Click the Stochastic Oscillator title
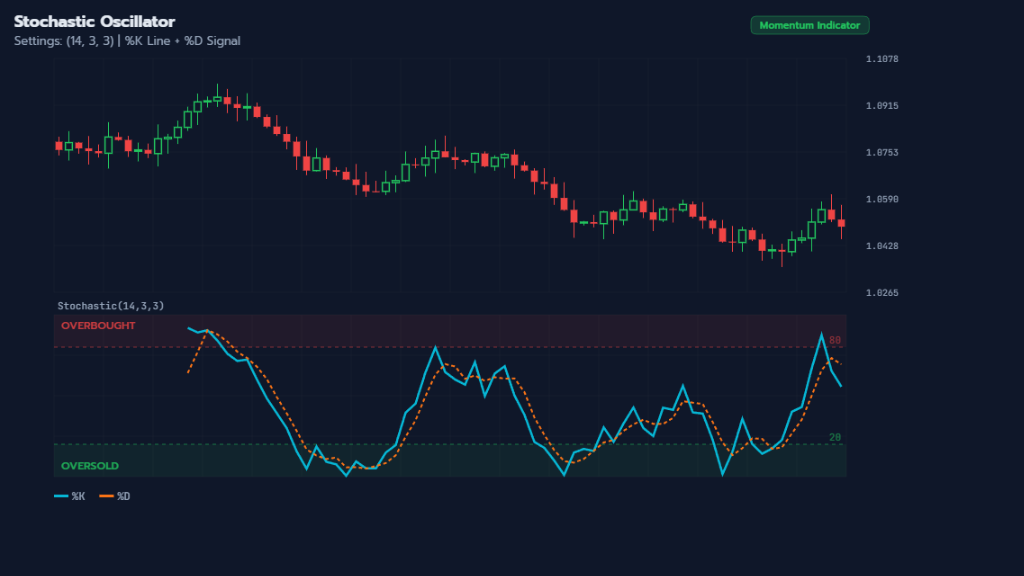The width and height of the screenshot is (1024, 576). pyautogui.click(x=95, y=21)
